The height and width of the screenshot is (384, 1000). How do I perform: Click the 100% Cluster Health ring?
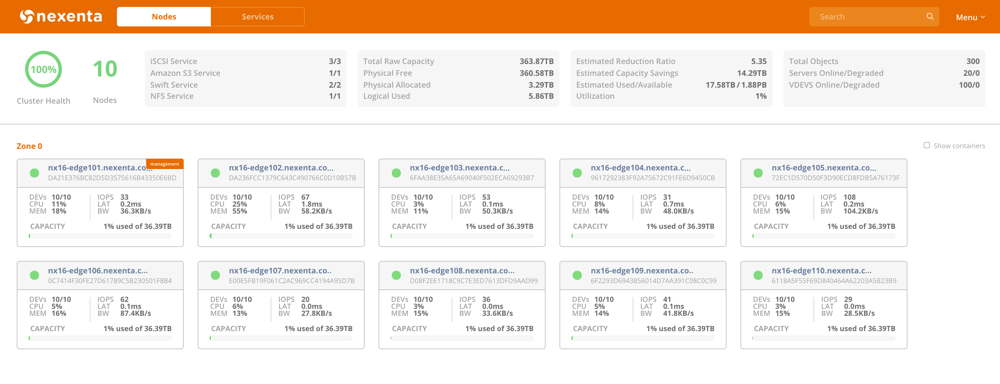pyautogui.click(x=43, y=70)
